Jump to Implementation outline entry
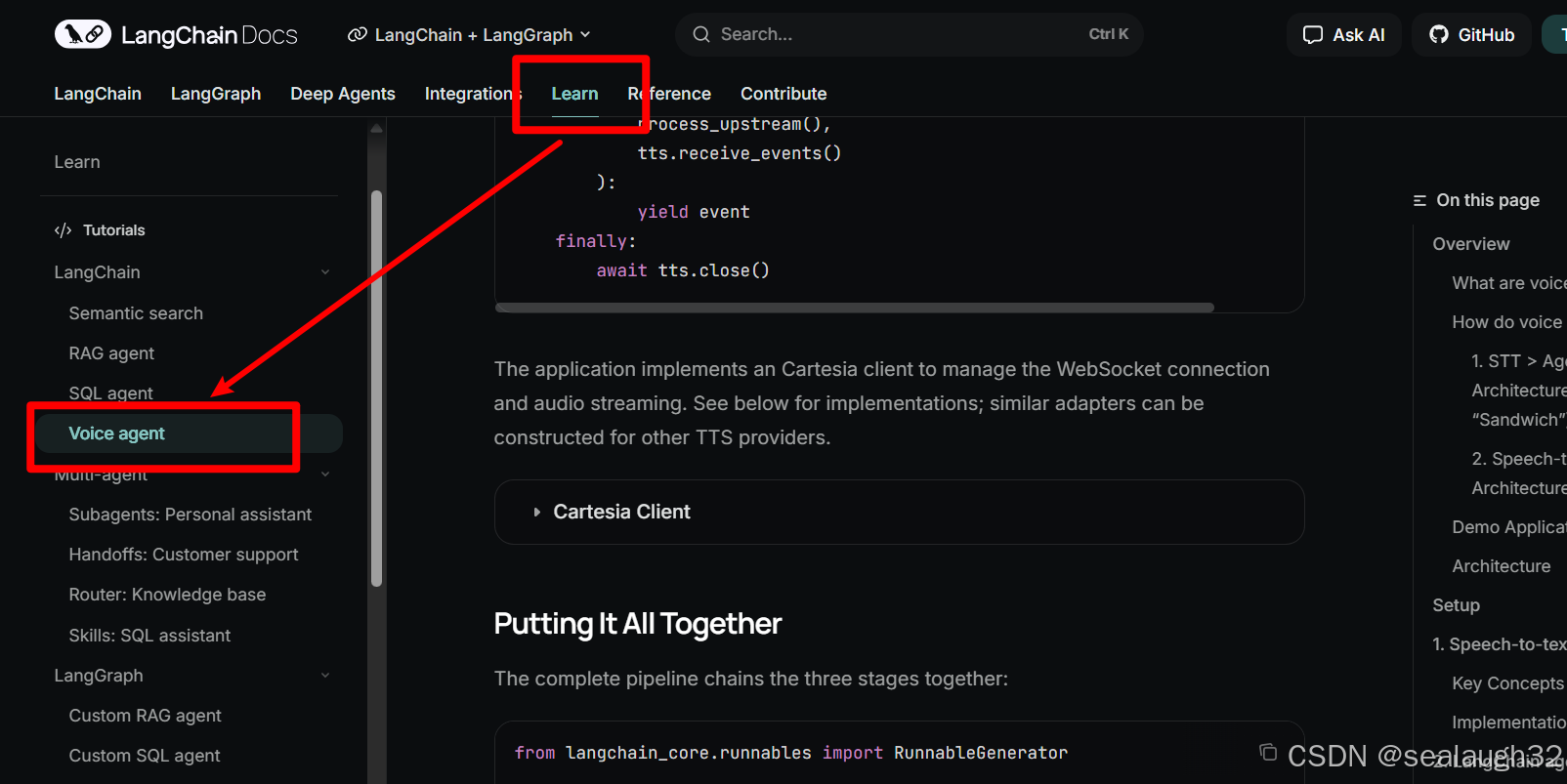This screenshot has width=1567, height=784. coord(1509,722)
